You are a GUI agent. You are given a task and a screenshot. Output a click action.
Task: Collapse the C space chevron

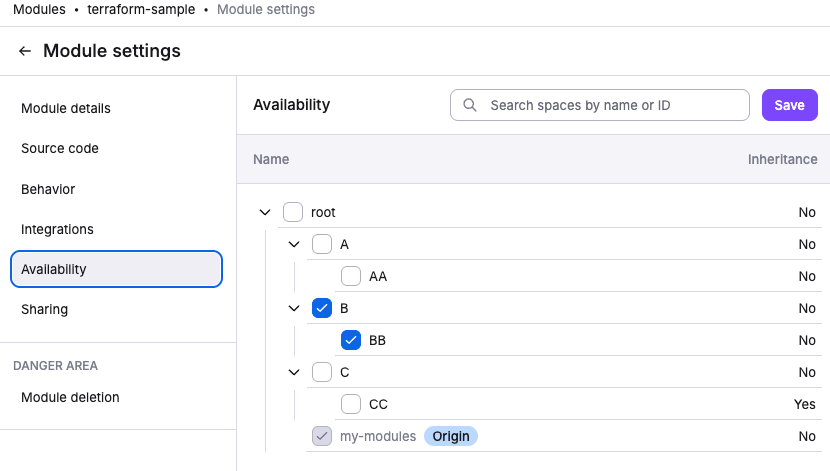[x=294, y=372]
